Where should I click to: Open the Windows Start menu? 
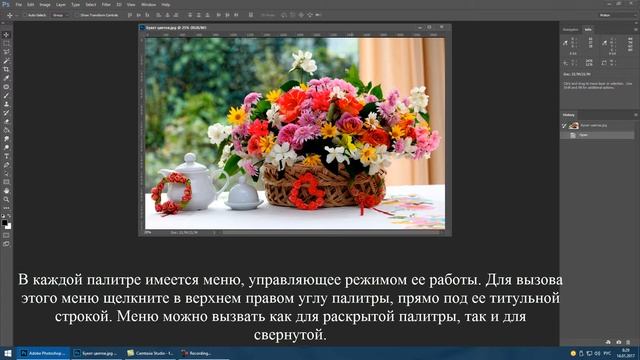7,353
